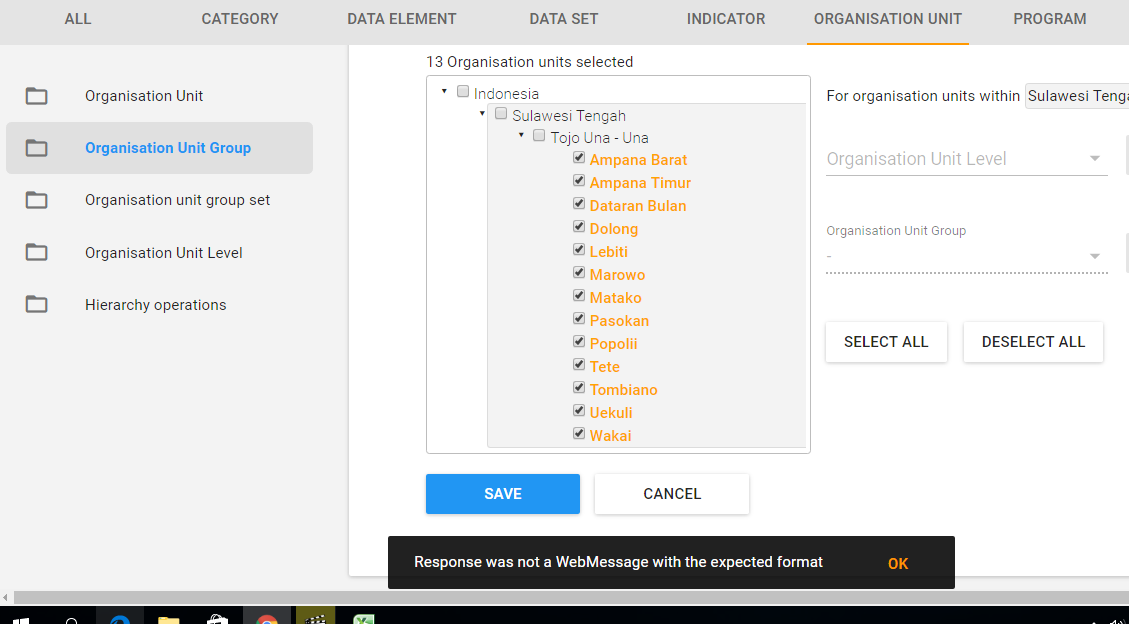Click the Deselect All button
The height and width of the screenshot is (624, 1129).
pos(1033,342)
